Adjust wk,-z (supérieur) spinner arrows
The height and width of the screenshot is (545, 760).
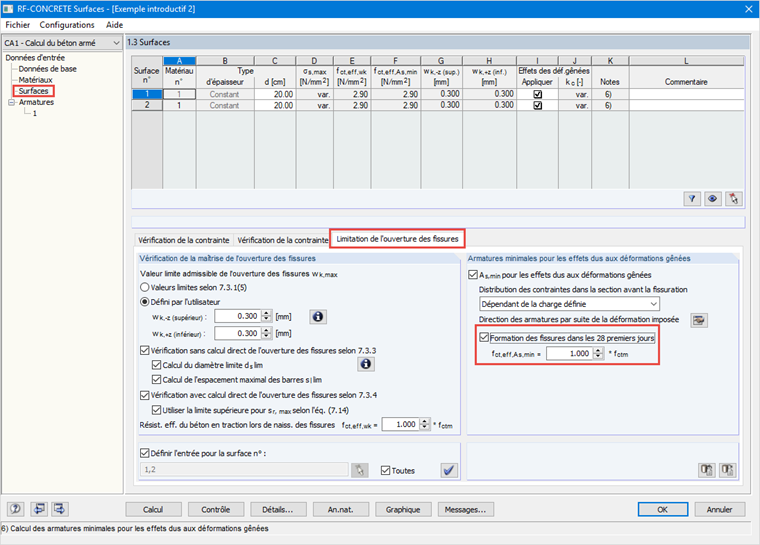pos(267,317)
